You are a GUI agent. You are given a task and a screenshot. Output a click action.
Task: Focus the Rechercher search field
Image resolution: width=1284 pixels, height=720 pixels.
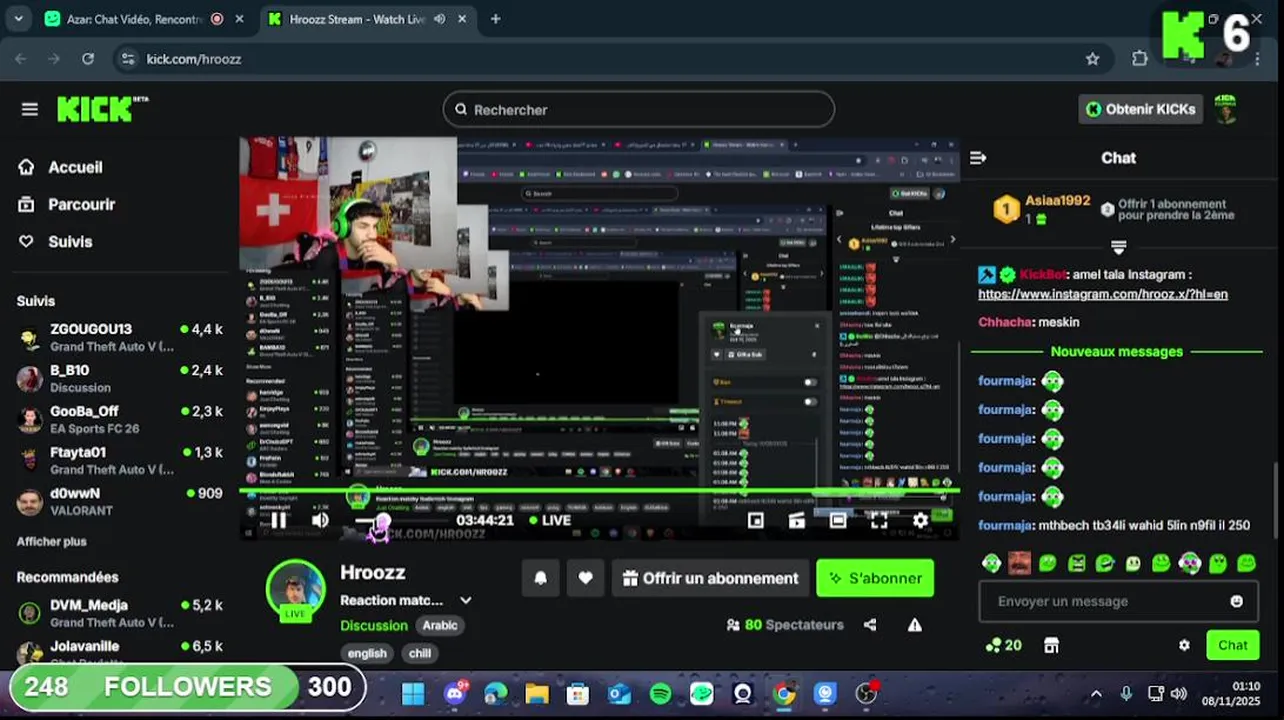[x=638, y=109]
